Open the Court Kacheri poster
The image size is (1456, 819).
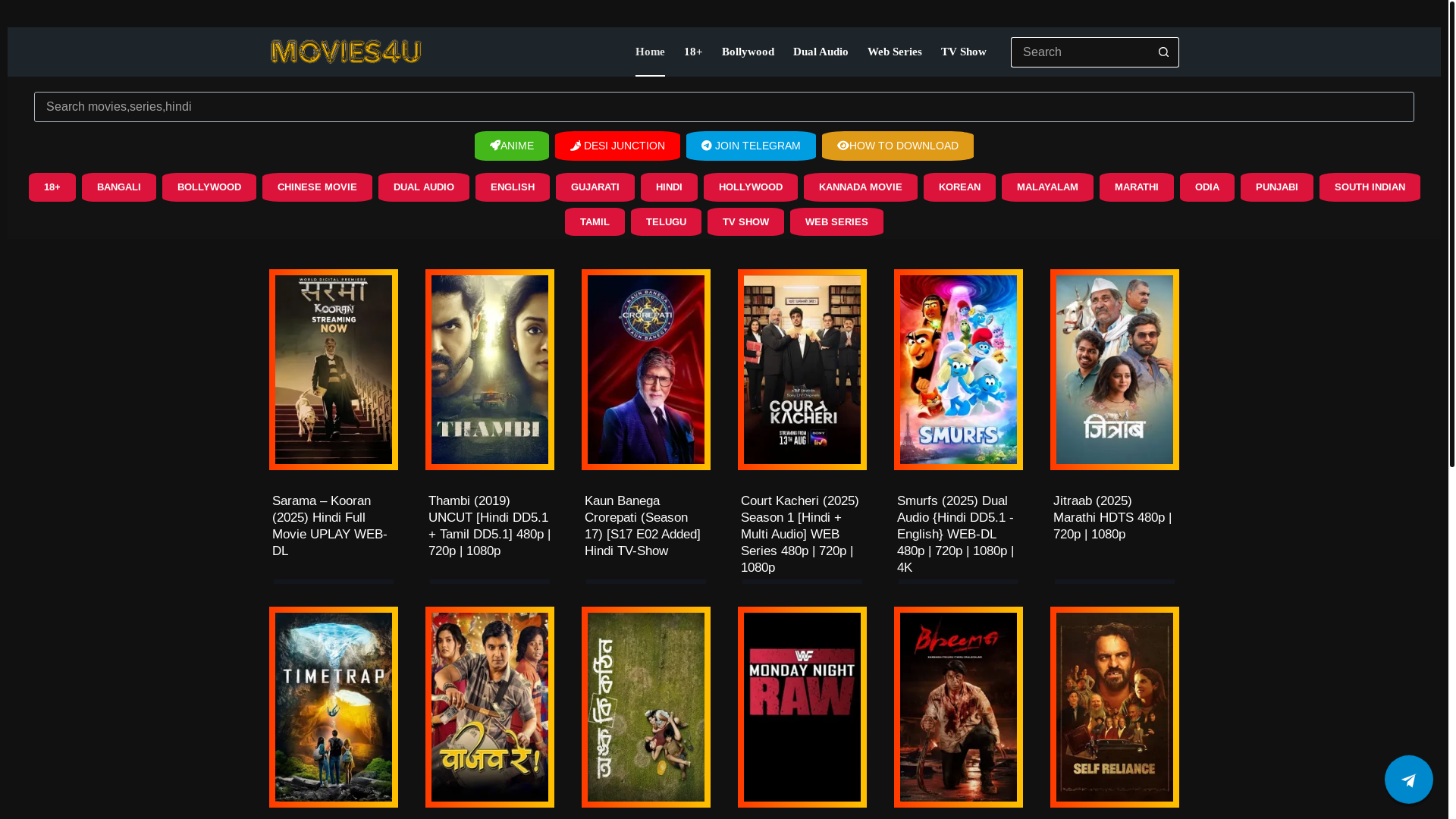tap(802, 369)
